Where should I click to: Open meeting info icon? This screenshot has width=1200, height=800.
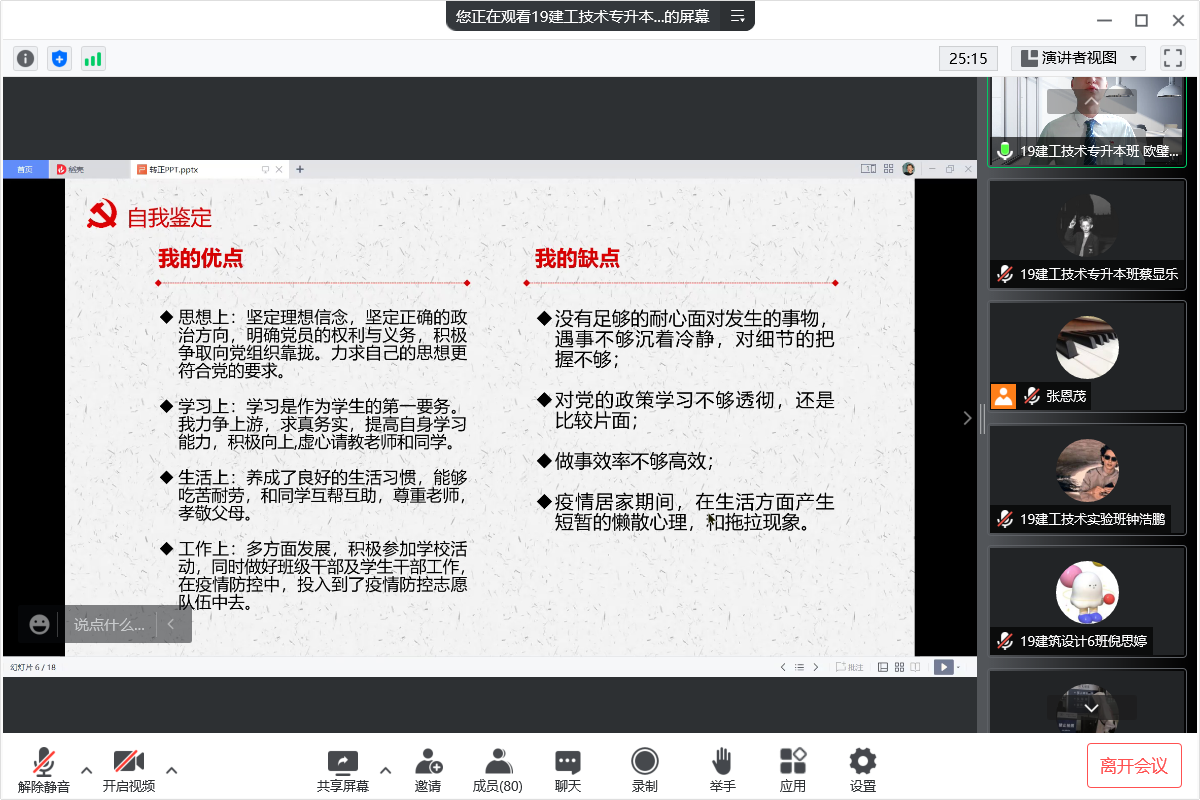tap(25, 59)
